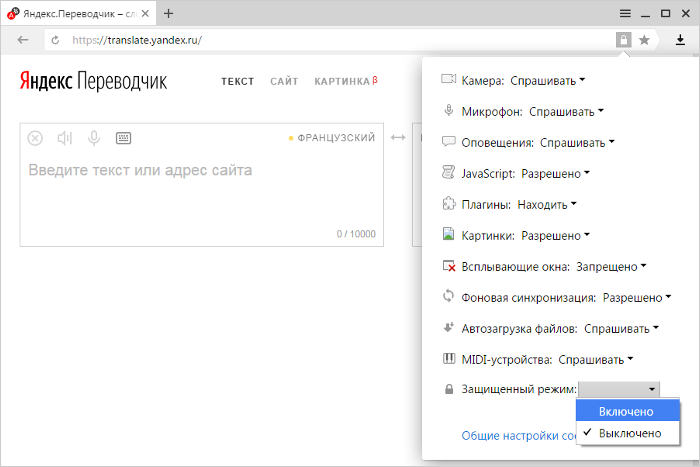Open the Яндекс.Переводчик browser tab
This screenshot has height=467, width=700.
coord(79,14)
